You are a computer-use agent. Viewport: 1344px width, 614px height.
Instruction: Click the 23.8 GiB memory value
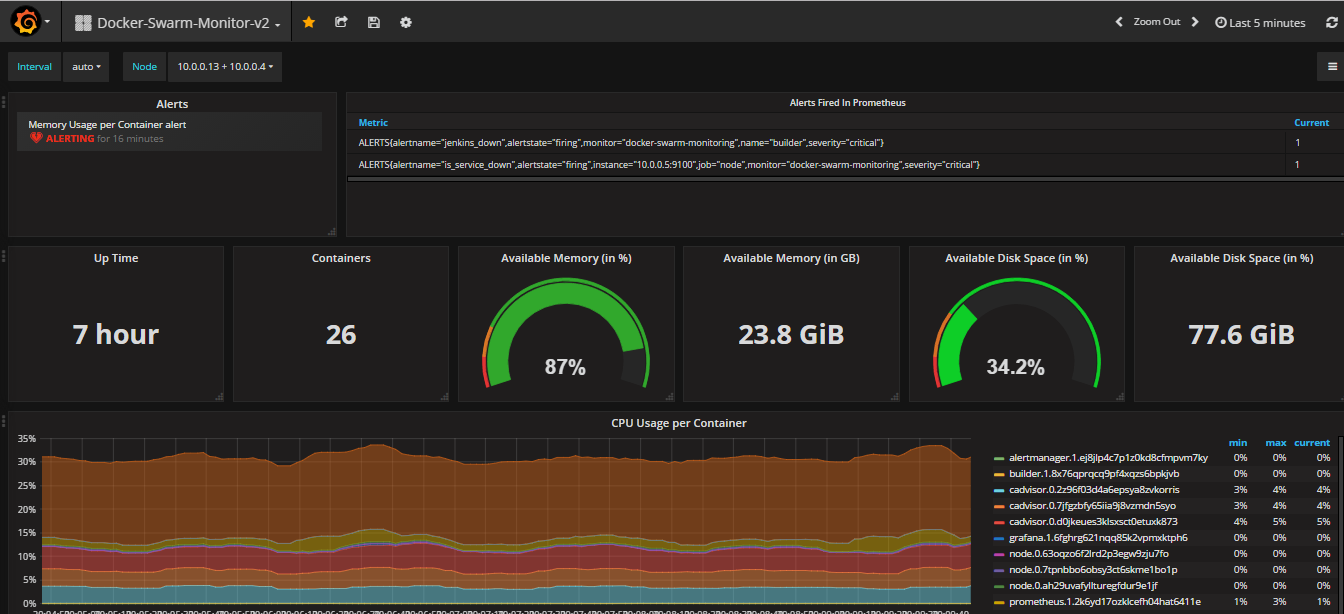(791, 334)
